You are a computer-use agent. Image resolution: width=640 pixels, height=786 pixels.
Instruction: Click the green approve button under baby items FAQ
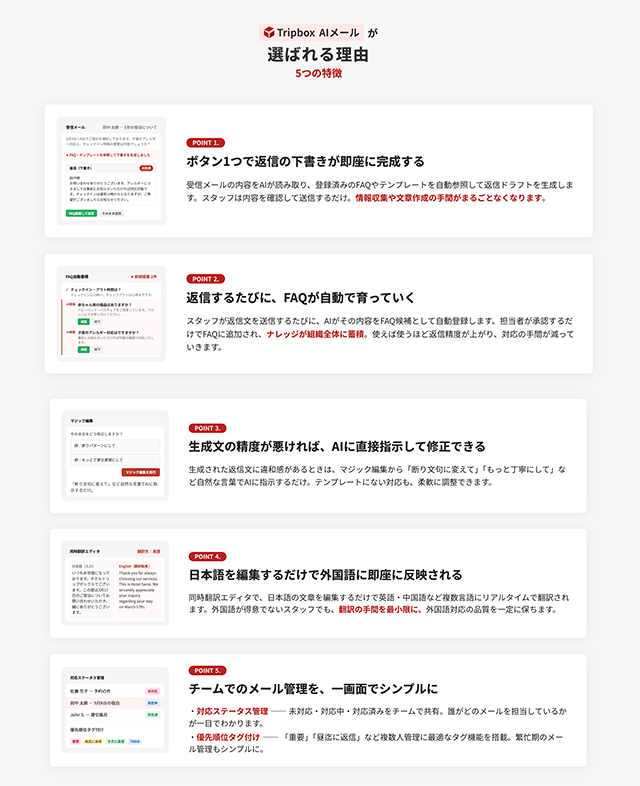click(83, 321)
